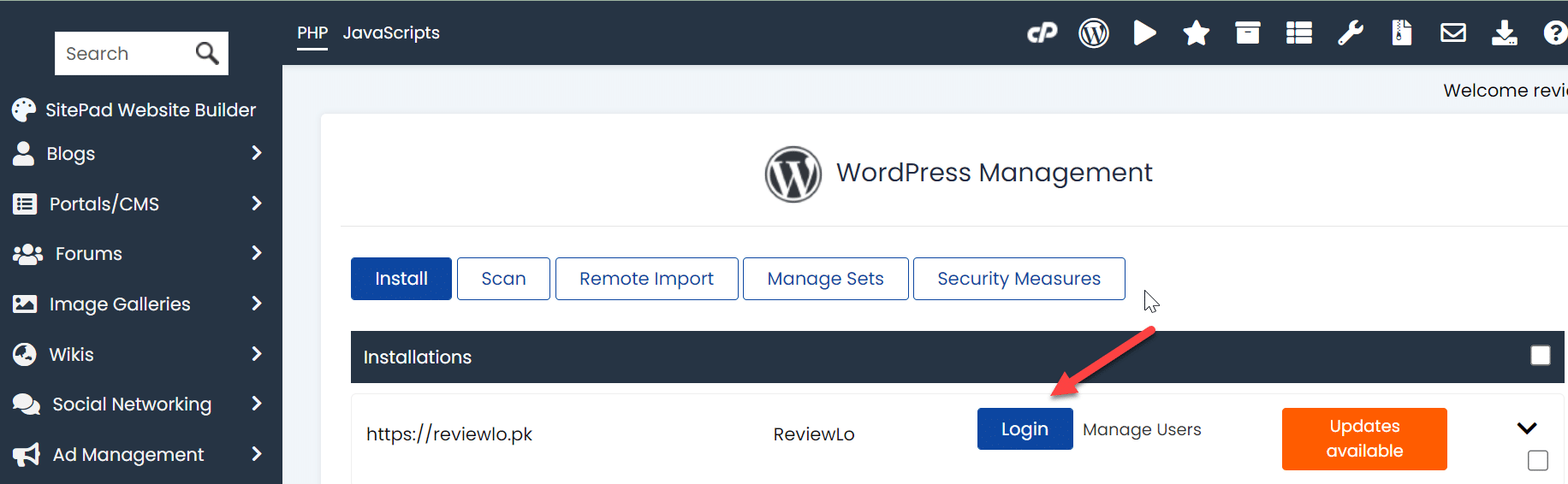Screen dimensions: 1568x484
Task: Click the Login button for ReviewLo
Action: pos(1025,429)
